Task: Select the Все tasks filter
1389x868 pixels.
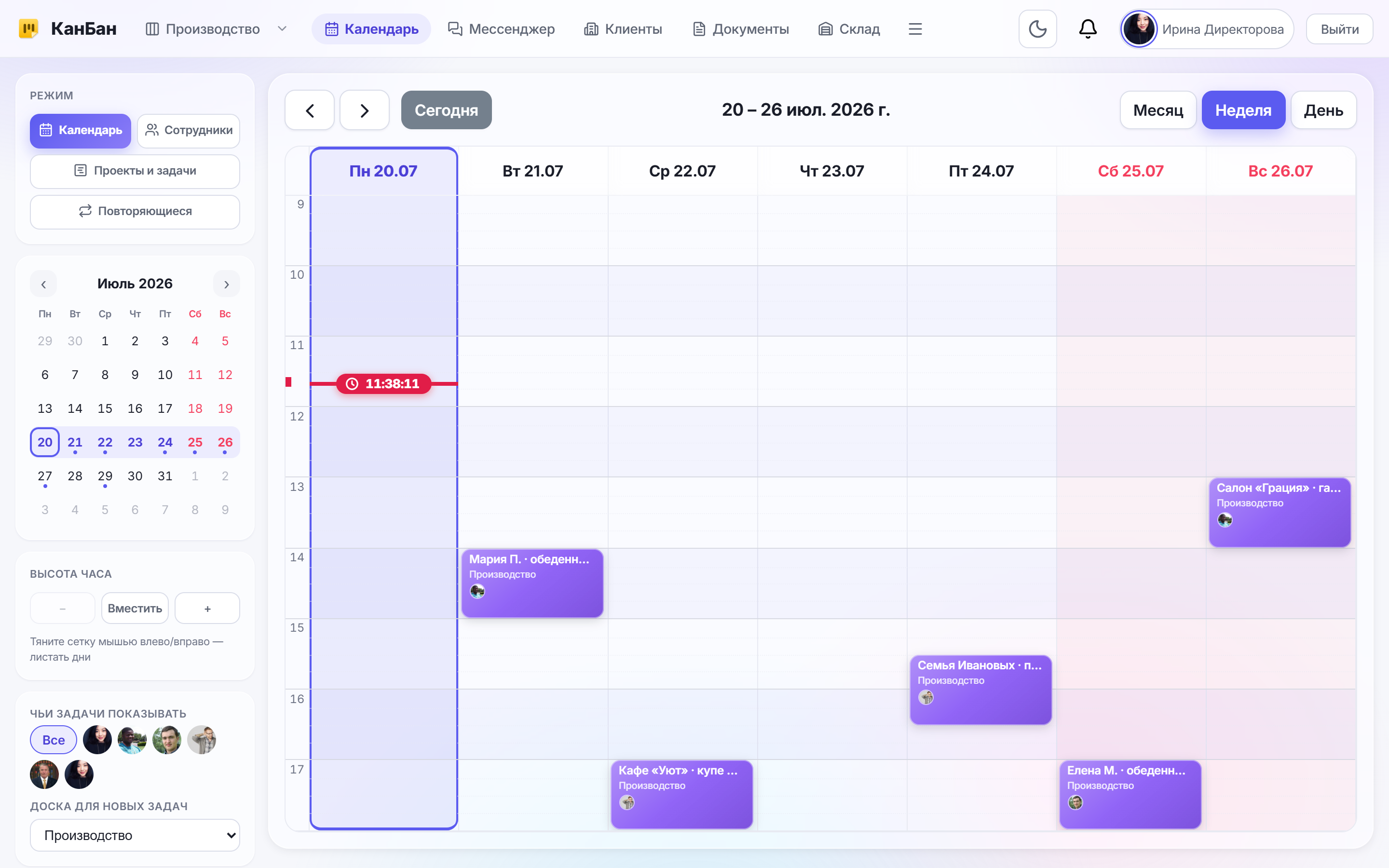Action: coord(54,740)
